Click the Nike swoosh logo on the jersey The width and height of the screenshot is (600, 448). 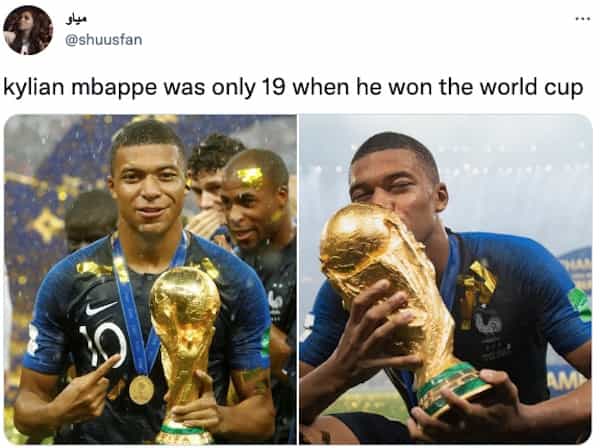[101, 308]
